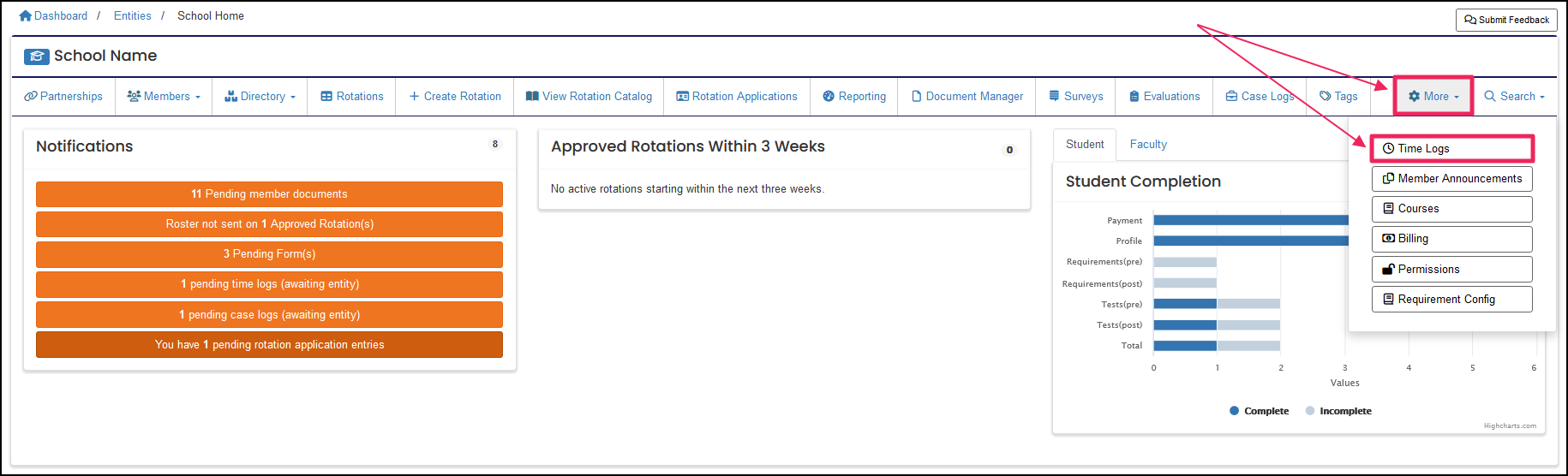Click the Submit Feedback chat icon
The image size is (1568, 476).
point(1470,20)
